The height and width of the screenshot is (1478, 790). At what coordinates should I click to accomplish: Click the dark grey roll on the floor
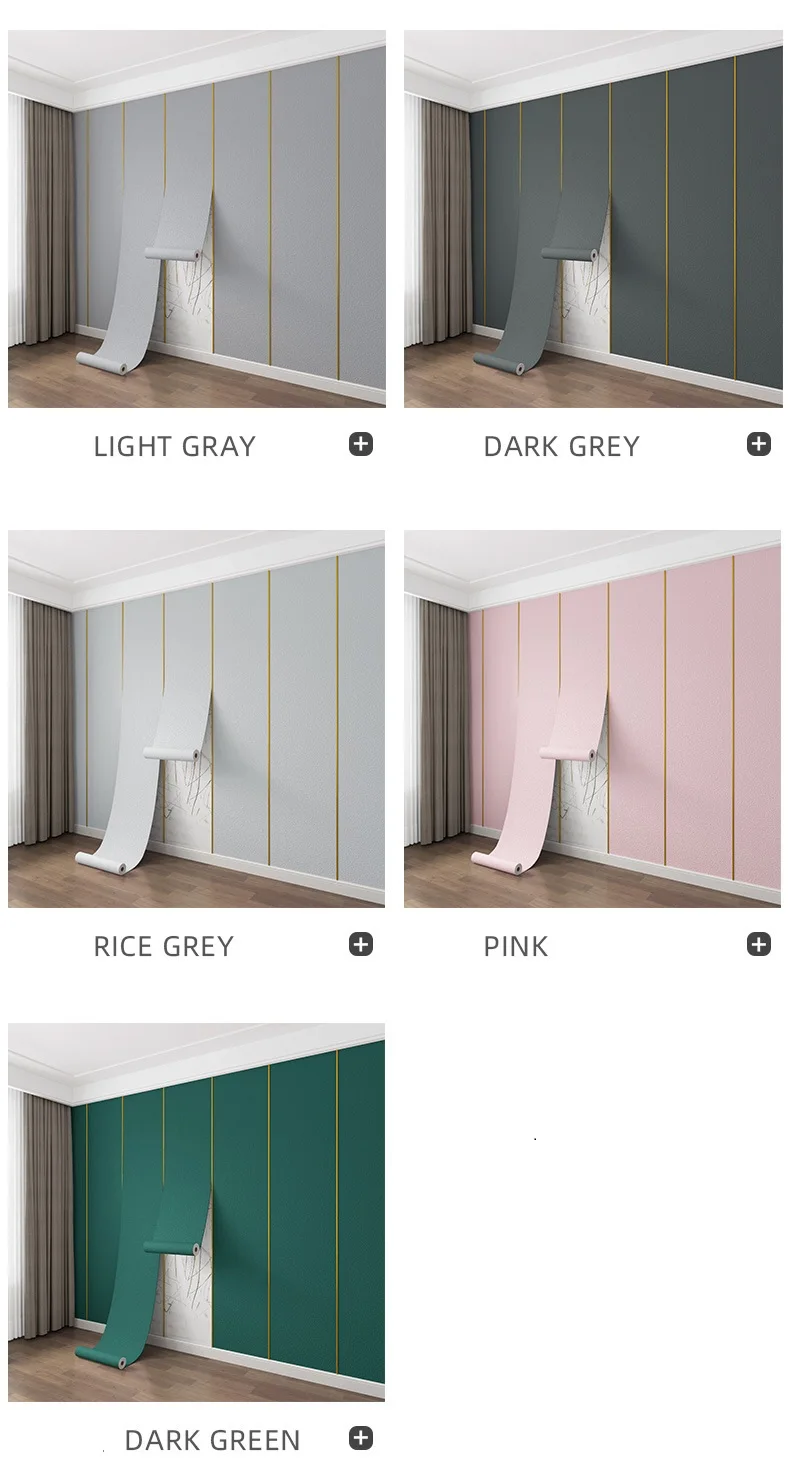pyautogui.click(x=499, y=361)
